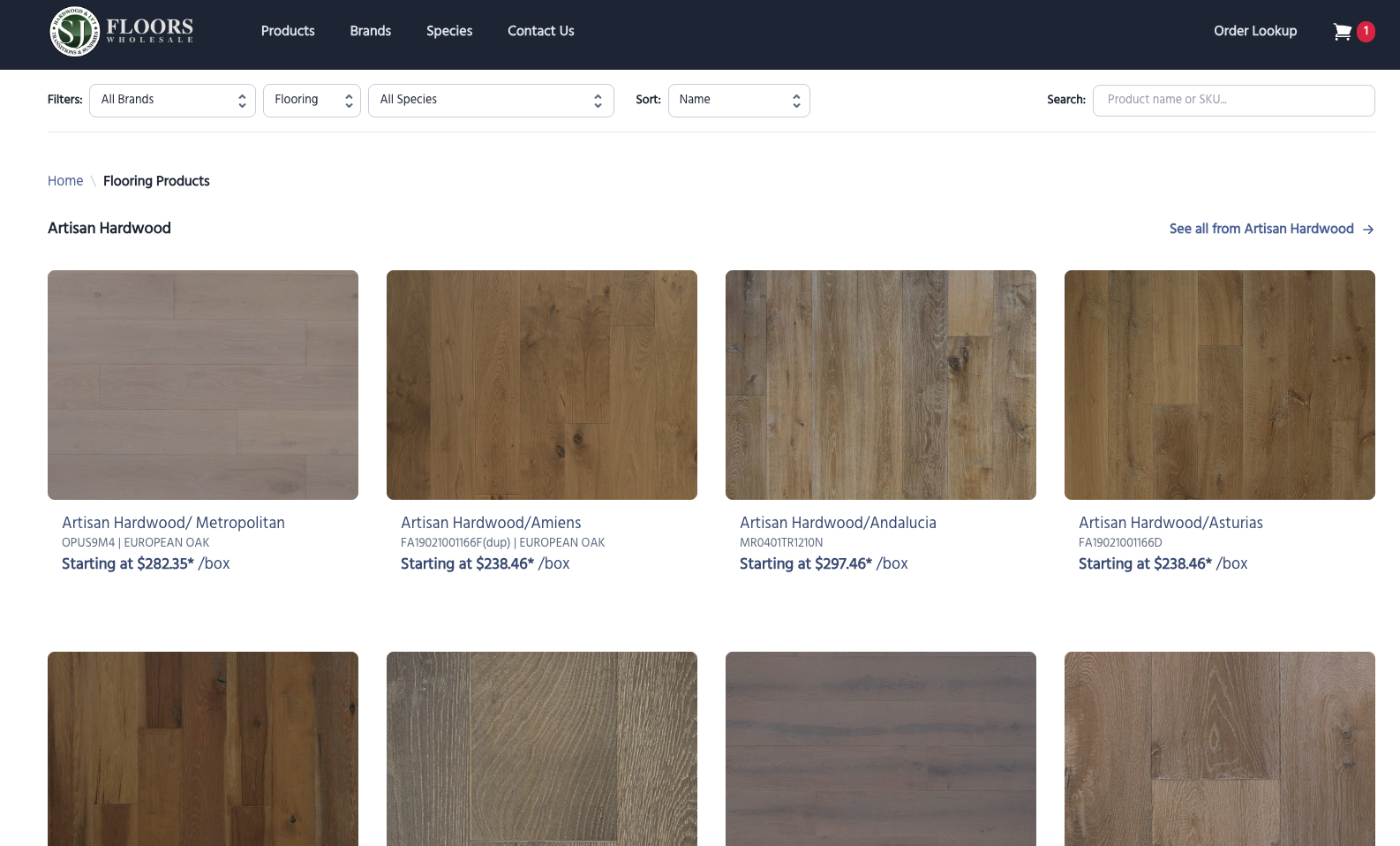Image resolution: width=1400 pixels, height=846 pixels.
Task: Open Order Lookup
Action: (x=1255, y=31)
